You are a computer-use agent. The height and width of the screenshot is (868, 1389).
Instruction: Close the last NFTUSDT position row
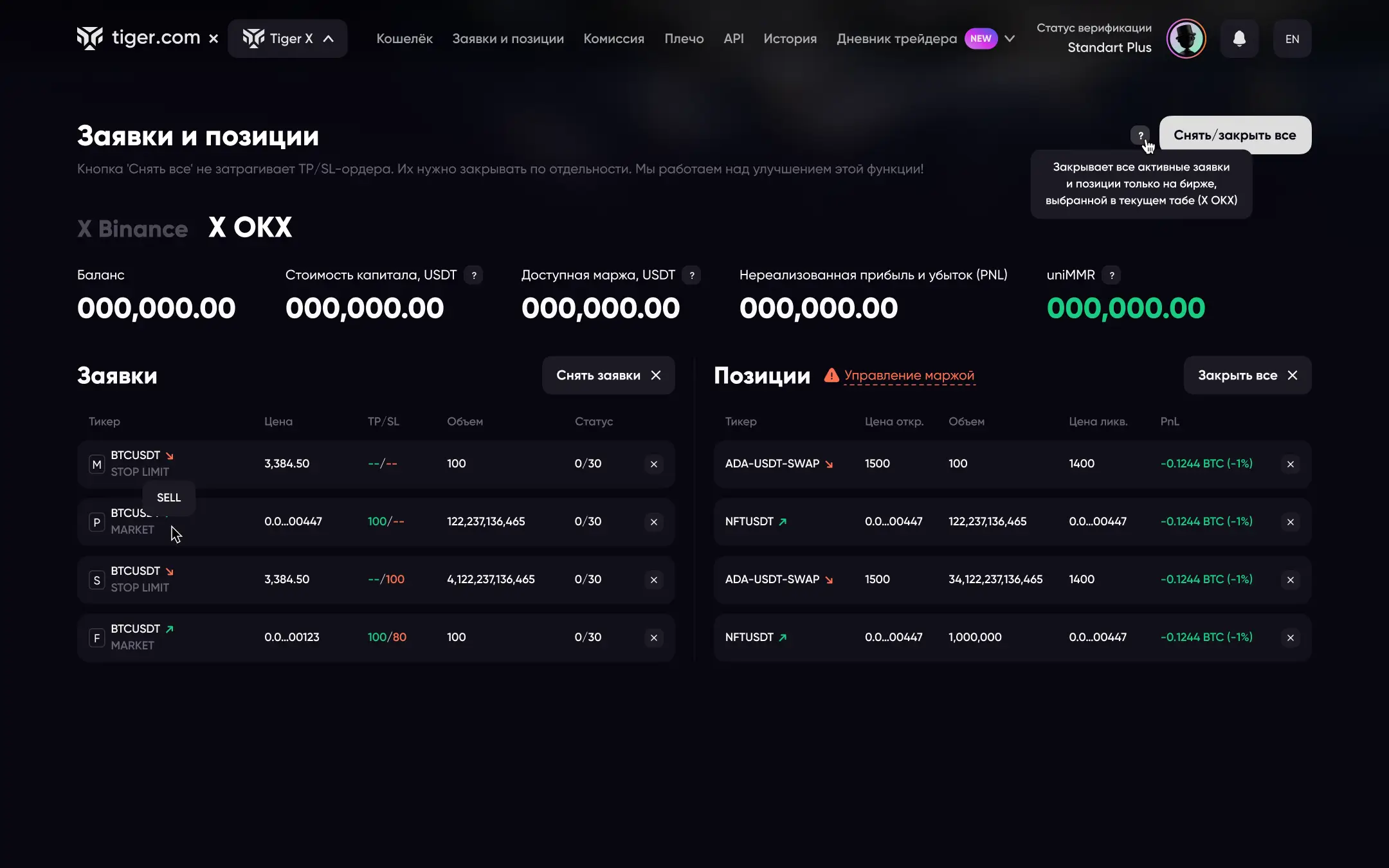(1290, 638)
